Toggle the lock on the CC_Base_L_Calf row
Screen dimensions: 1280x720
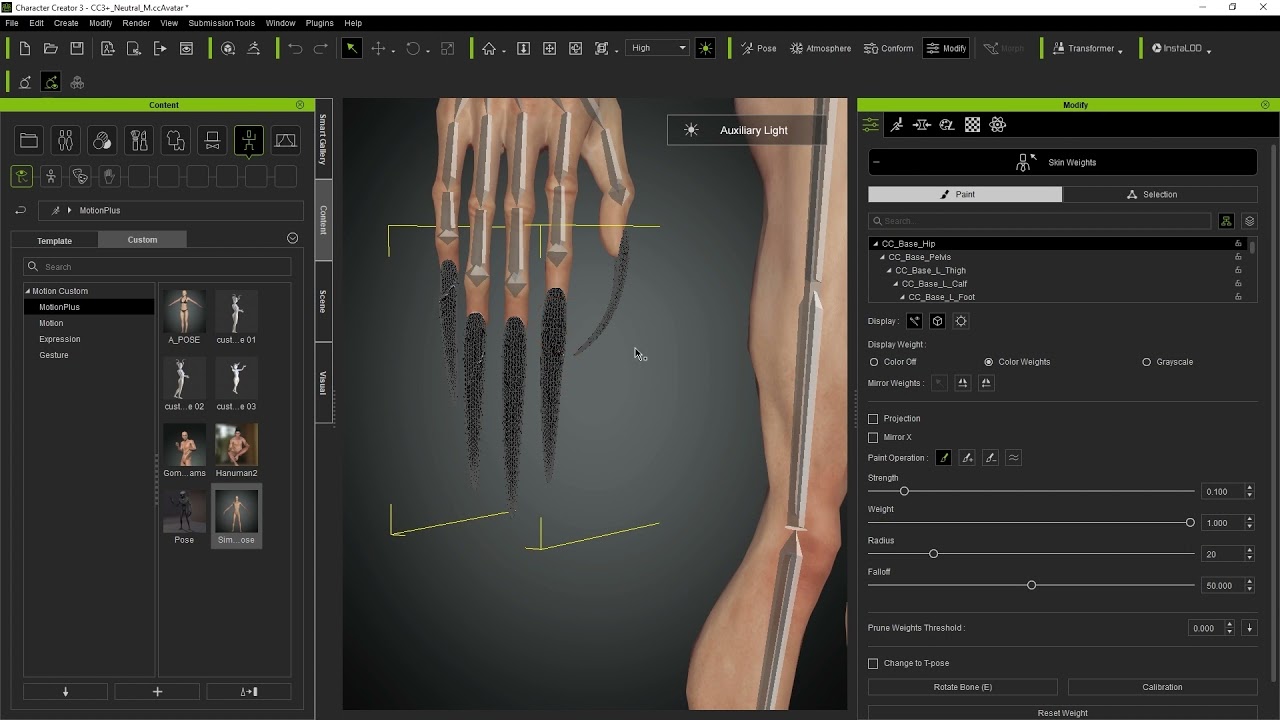(1238, 284)
